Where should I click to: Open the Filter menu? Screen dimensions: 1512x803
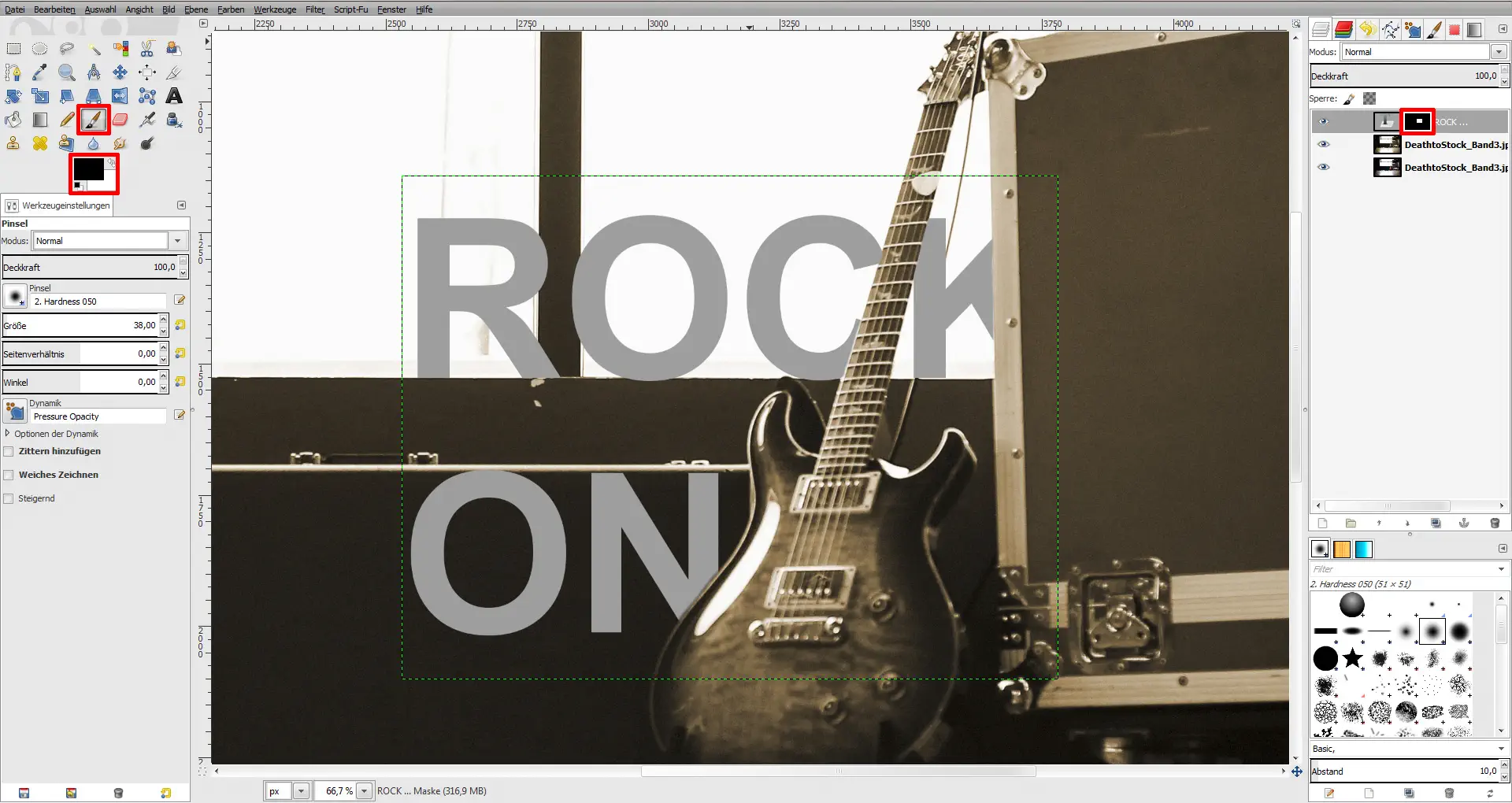click(x=314, y=9)
